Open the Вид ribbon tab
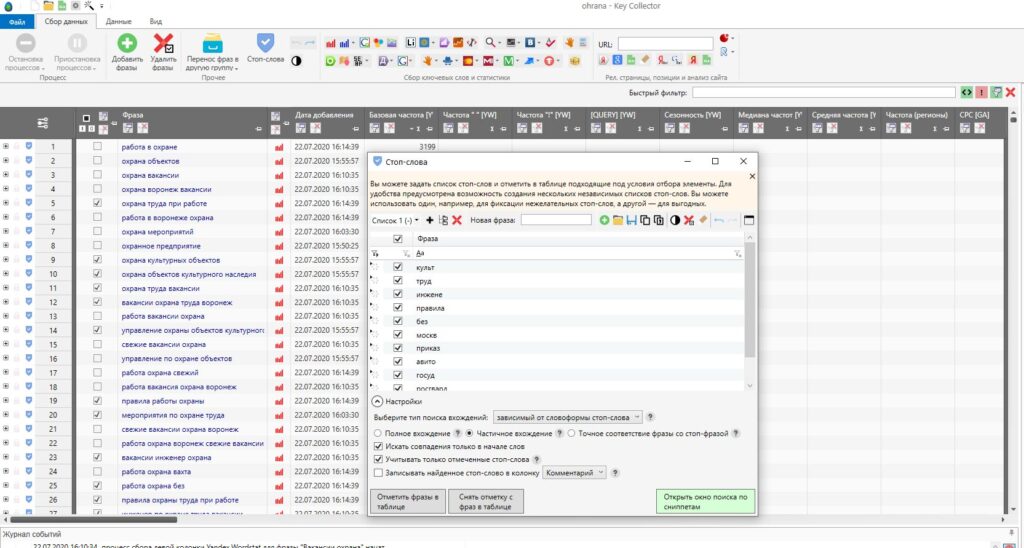The width and height of the screenshot is (1024, 548). 156,20
